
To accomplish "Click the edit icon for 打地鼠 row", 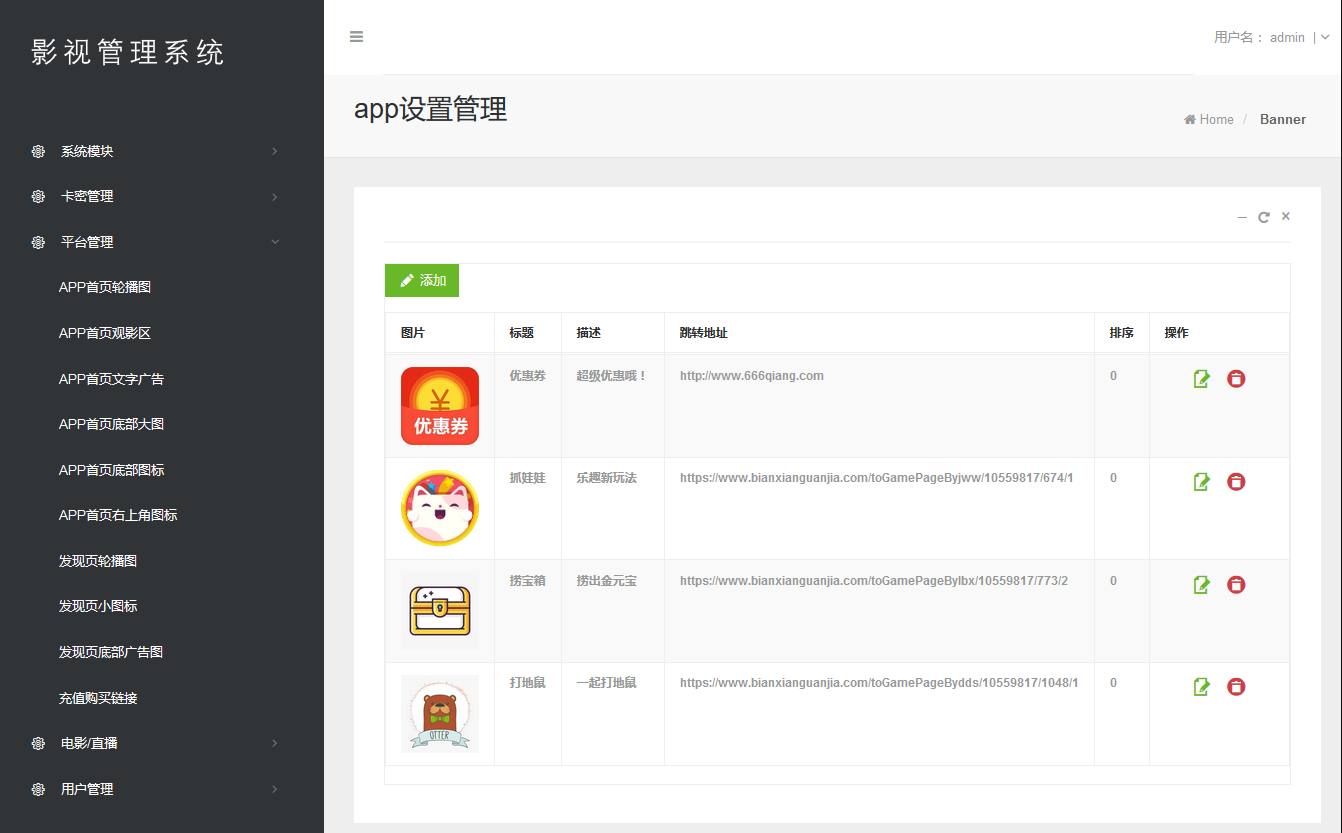I will point(1202,687).
